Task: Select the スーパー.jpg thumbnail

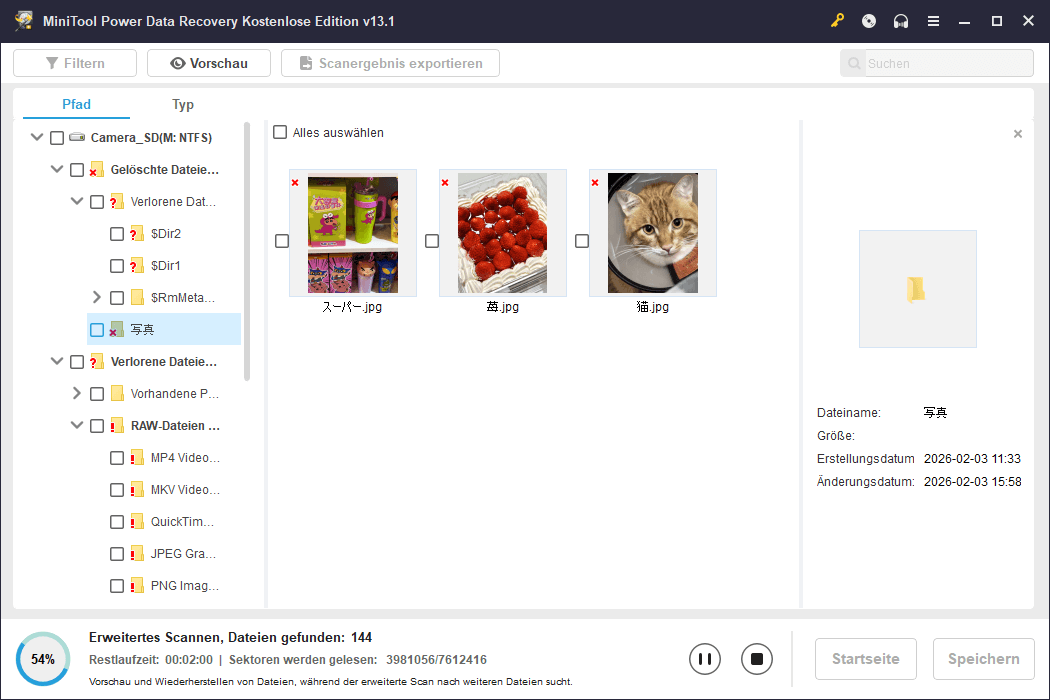Action: click(353, 233)
